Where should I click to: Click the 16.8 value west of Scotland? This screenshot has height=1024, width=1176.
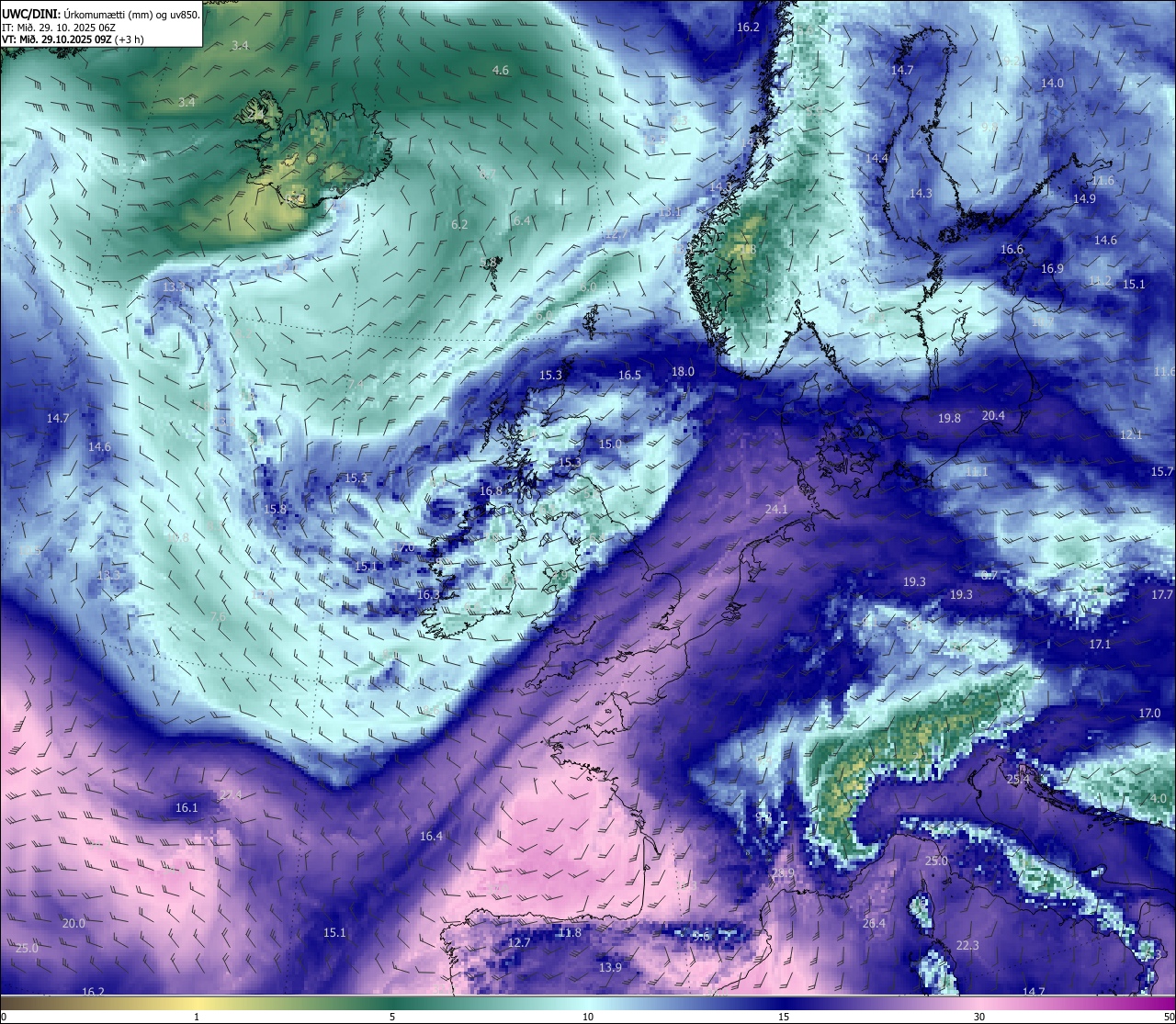[492, 491]
